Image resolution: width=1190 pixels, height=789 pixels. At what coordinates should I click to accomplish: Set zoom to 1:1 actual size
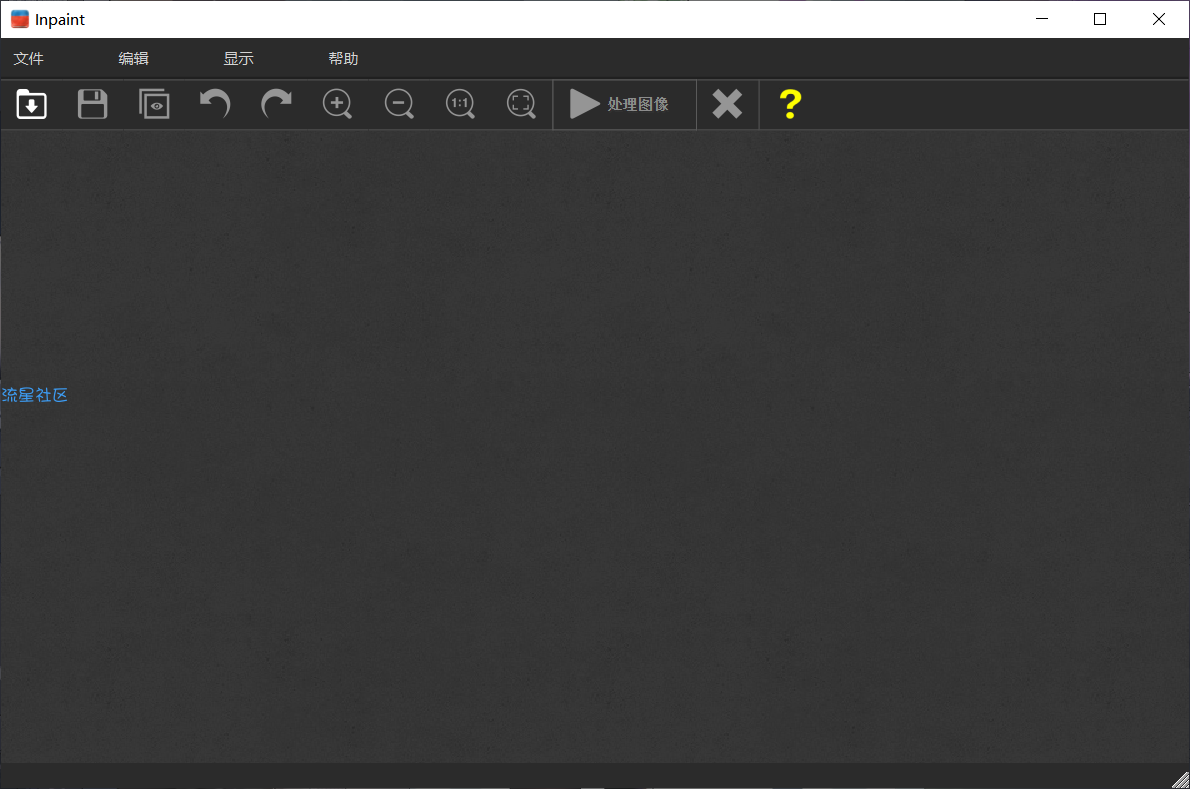coord(461,104)
